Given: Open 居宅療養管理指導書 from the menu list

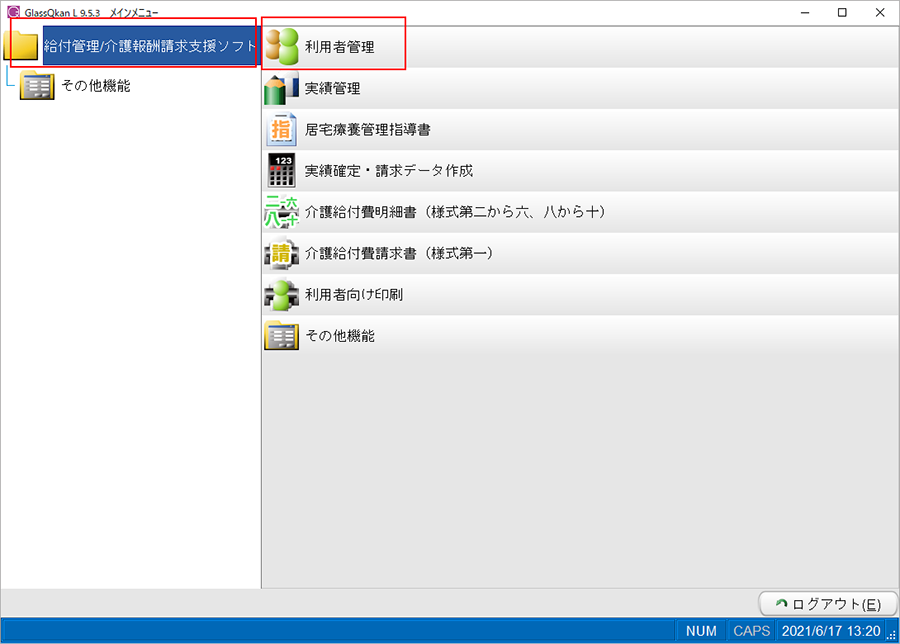Looking at the screenshot, I should [x=367, y=129].
